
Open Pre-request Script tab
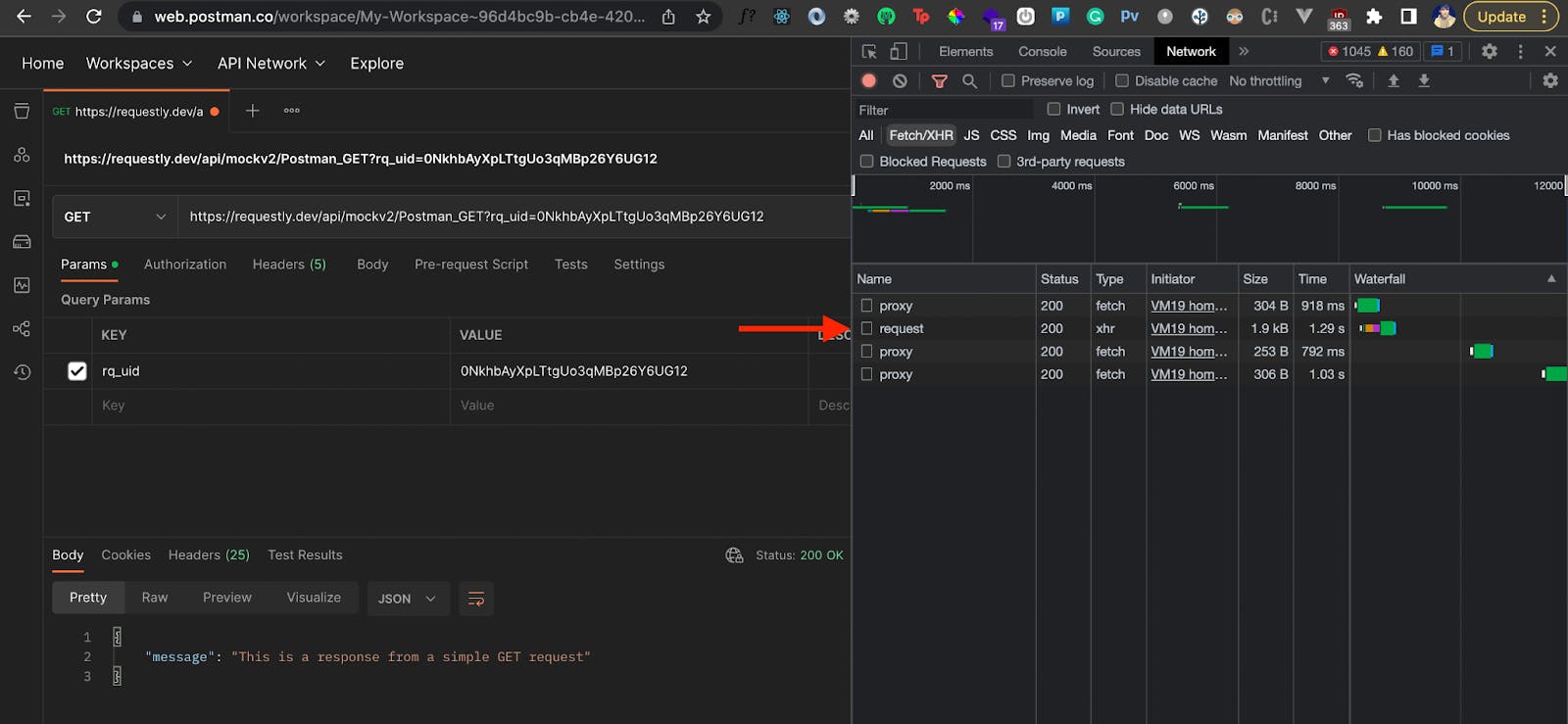coord(471,265)
